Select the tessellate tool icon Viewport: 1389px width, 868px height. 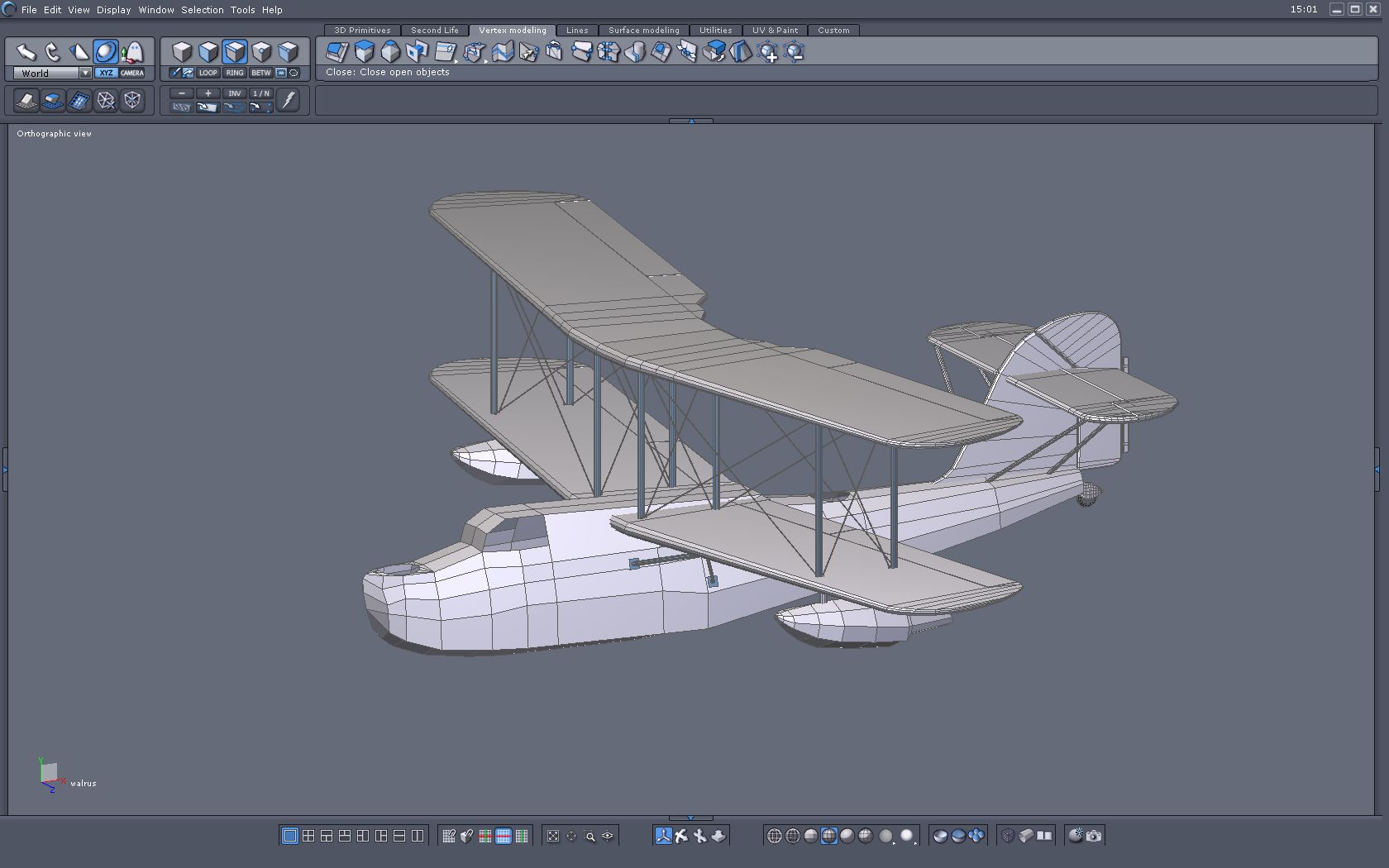pyautogui.click(x=446, y=52)
